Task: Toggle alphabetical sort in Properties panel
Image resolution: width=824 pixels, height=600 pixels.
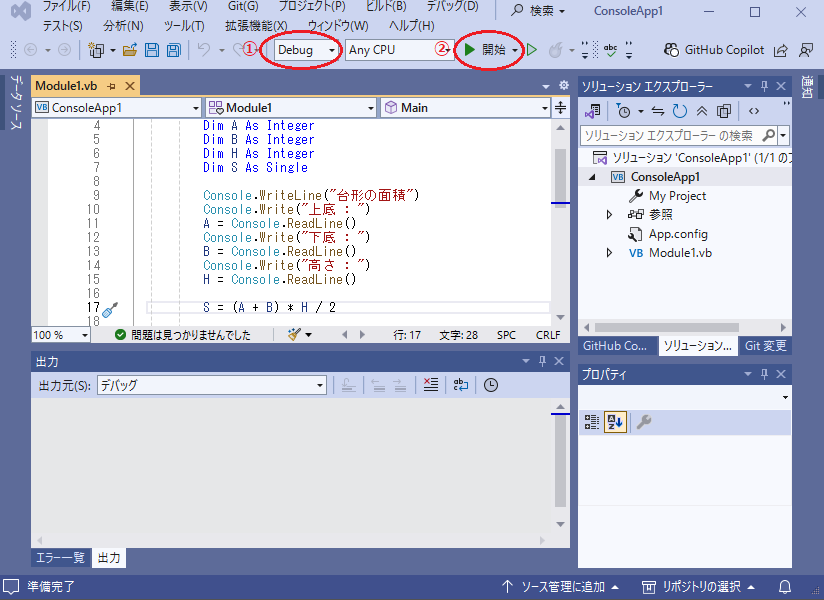Action: click(616, 422)
